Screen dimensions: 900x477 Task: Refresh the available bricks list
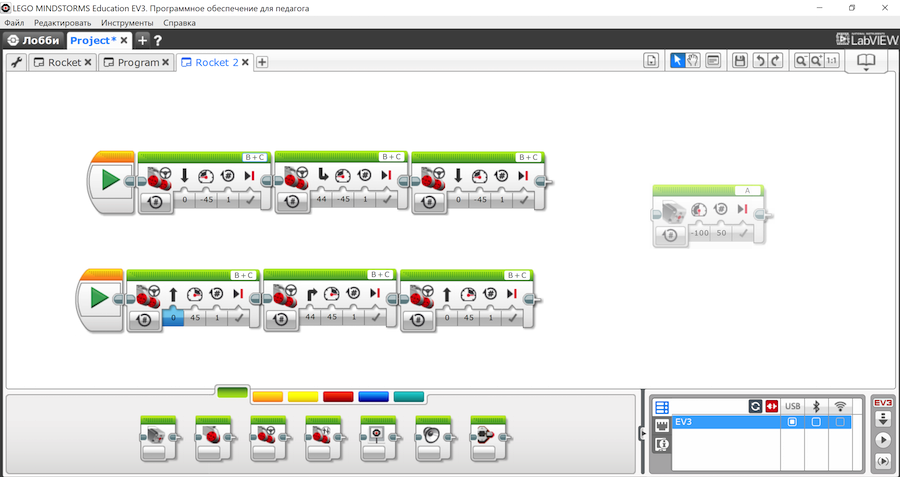pyautogui.click(x=755, y=406)
